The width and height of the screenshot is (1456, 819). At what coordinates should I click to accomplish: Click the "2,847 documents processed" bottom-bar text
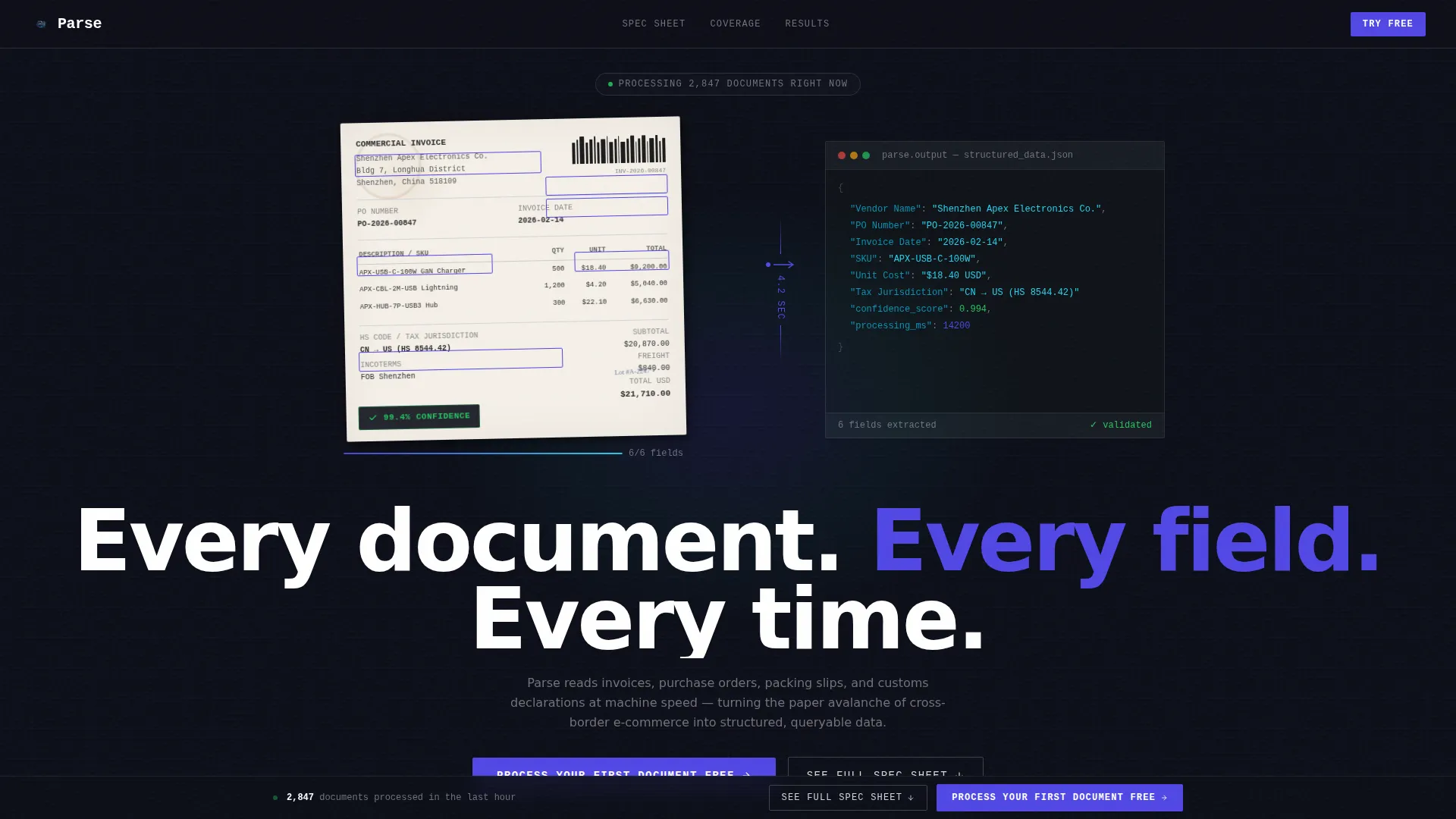(x=401, y=798)
